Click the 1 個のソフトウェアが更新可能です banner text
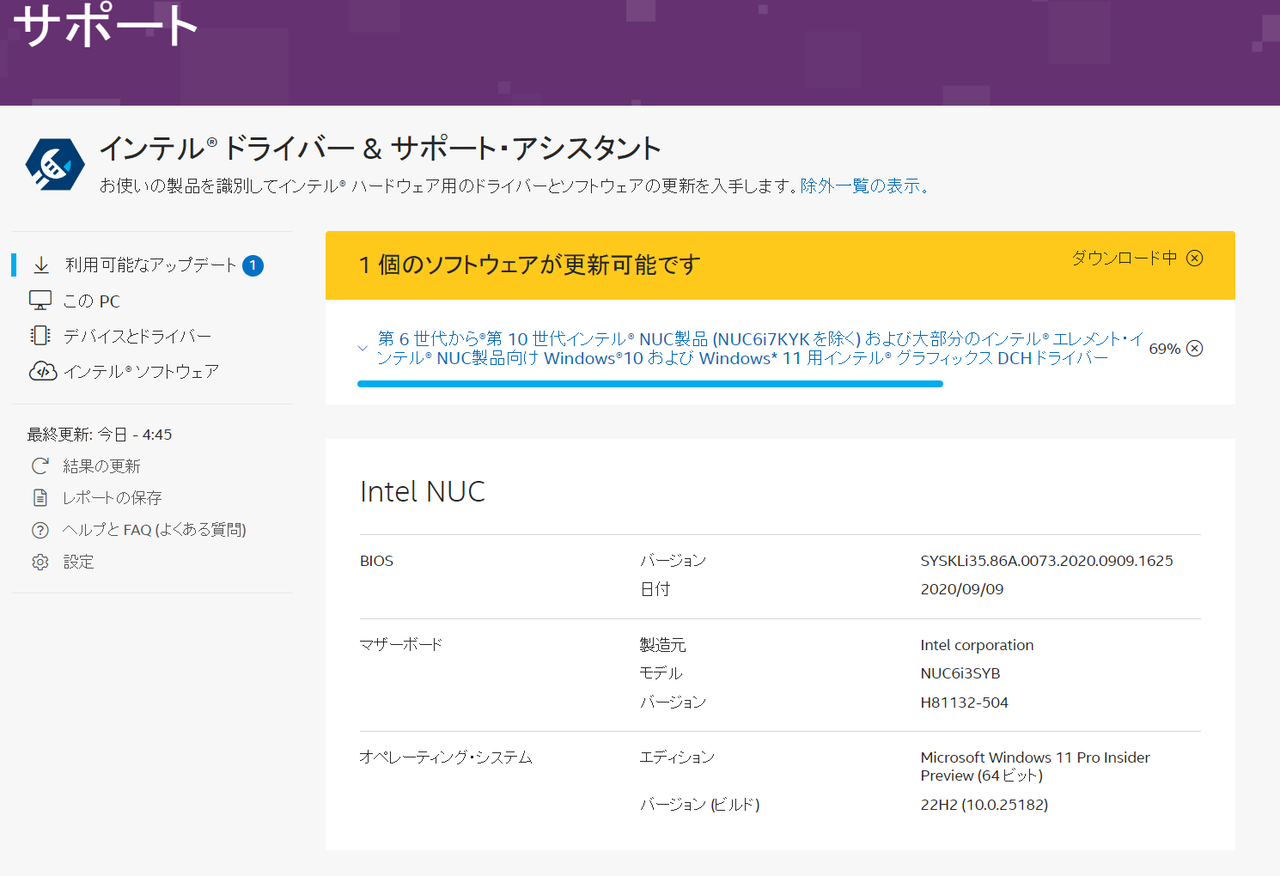This screenshot has height=876, width=1280. pyautogui.click(x=530, y=265)
